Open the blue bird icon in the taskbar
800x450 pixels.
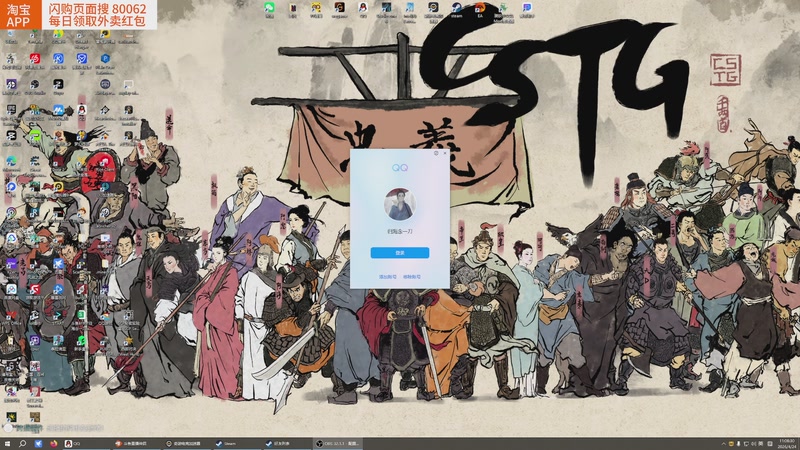point(38,444)
